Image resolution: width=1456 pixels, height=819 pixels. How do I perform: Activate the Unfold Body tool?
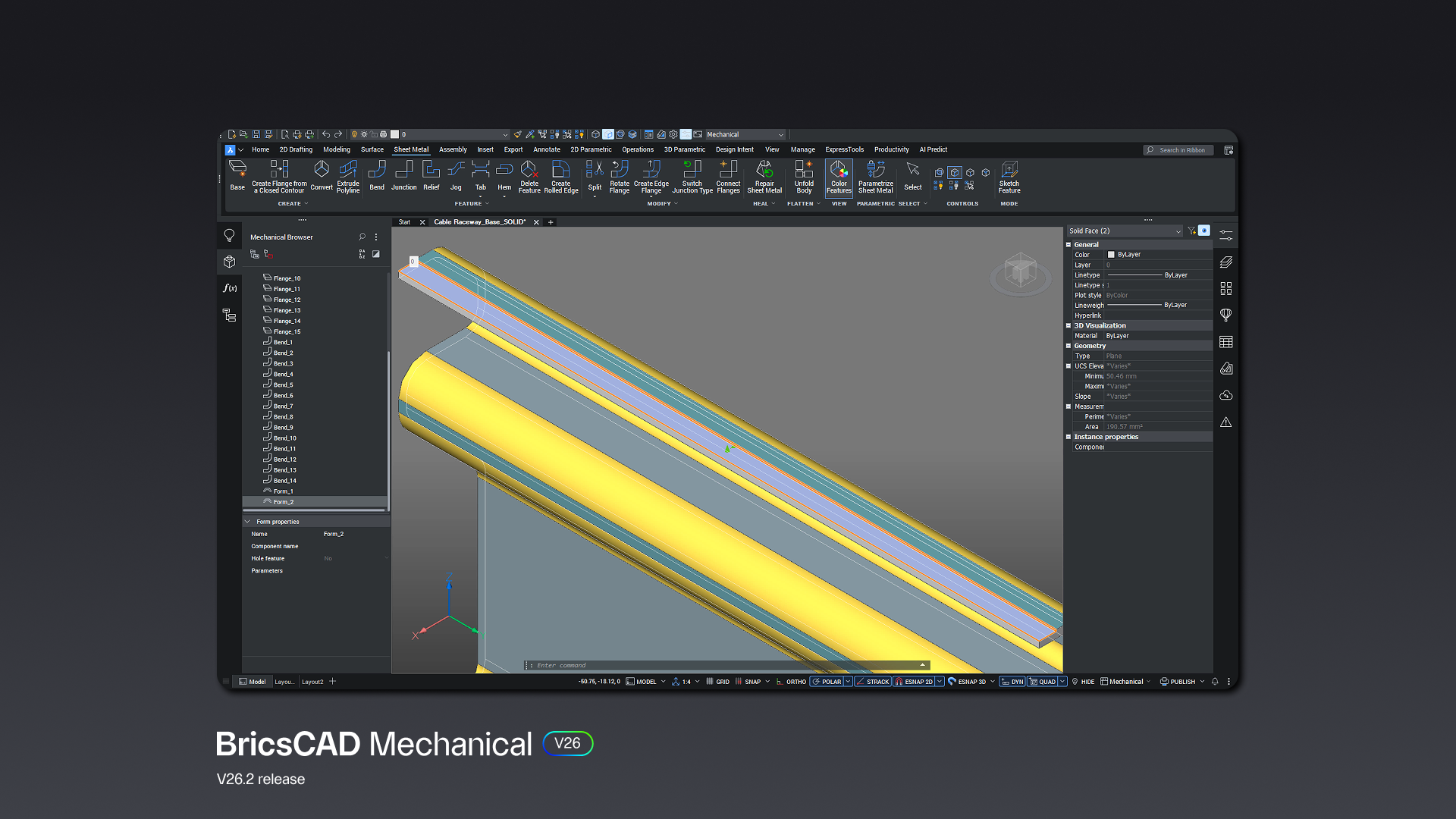(x=803, y=178)
